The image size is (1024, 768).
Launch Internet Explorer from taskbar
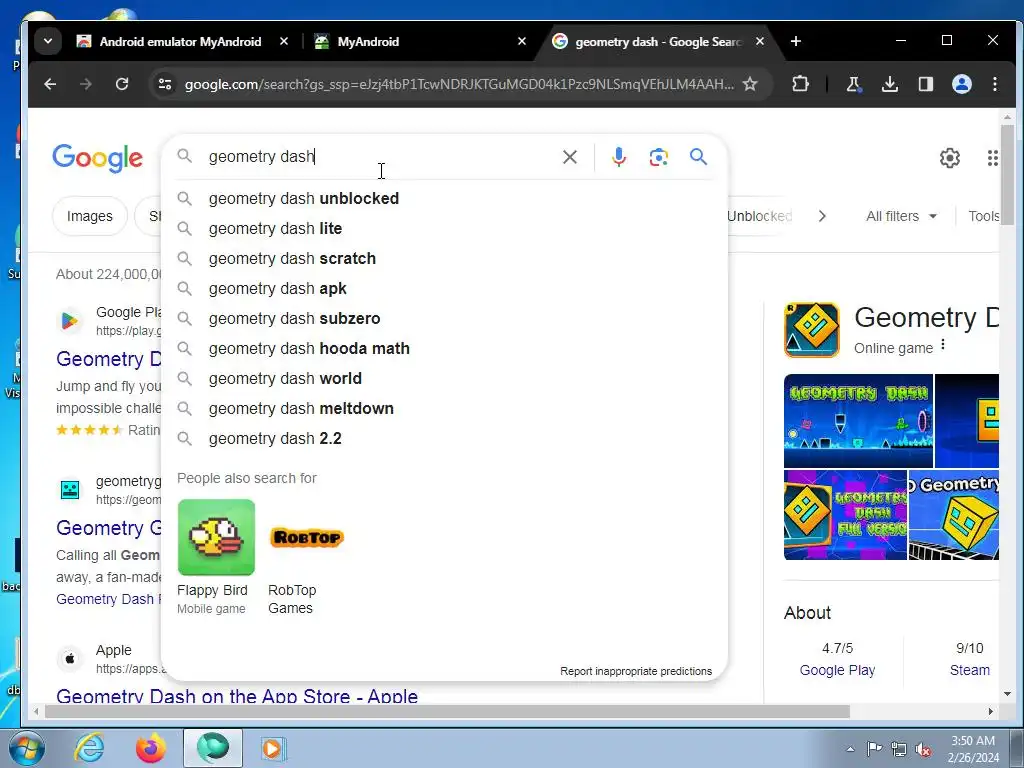click(x=89, y=748)
